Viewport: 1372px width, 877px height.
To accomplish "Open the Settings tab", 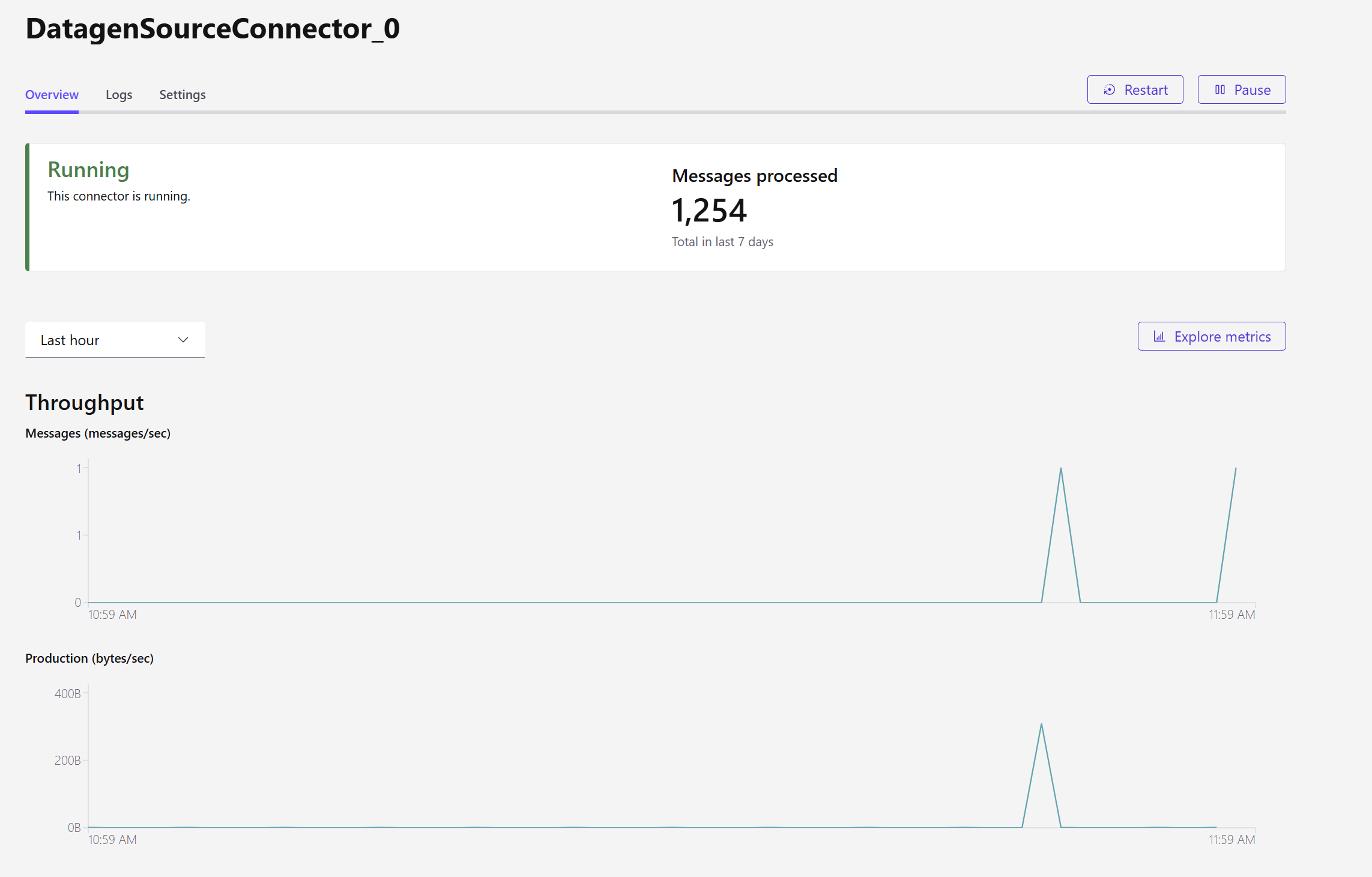I will 182,95.
